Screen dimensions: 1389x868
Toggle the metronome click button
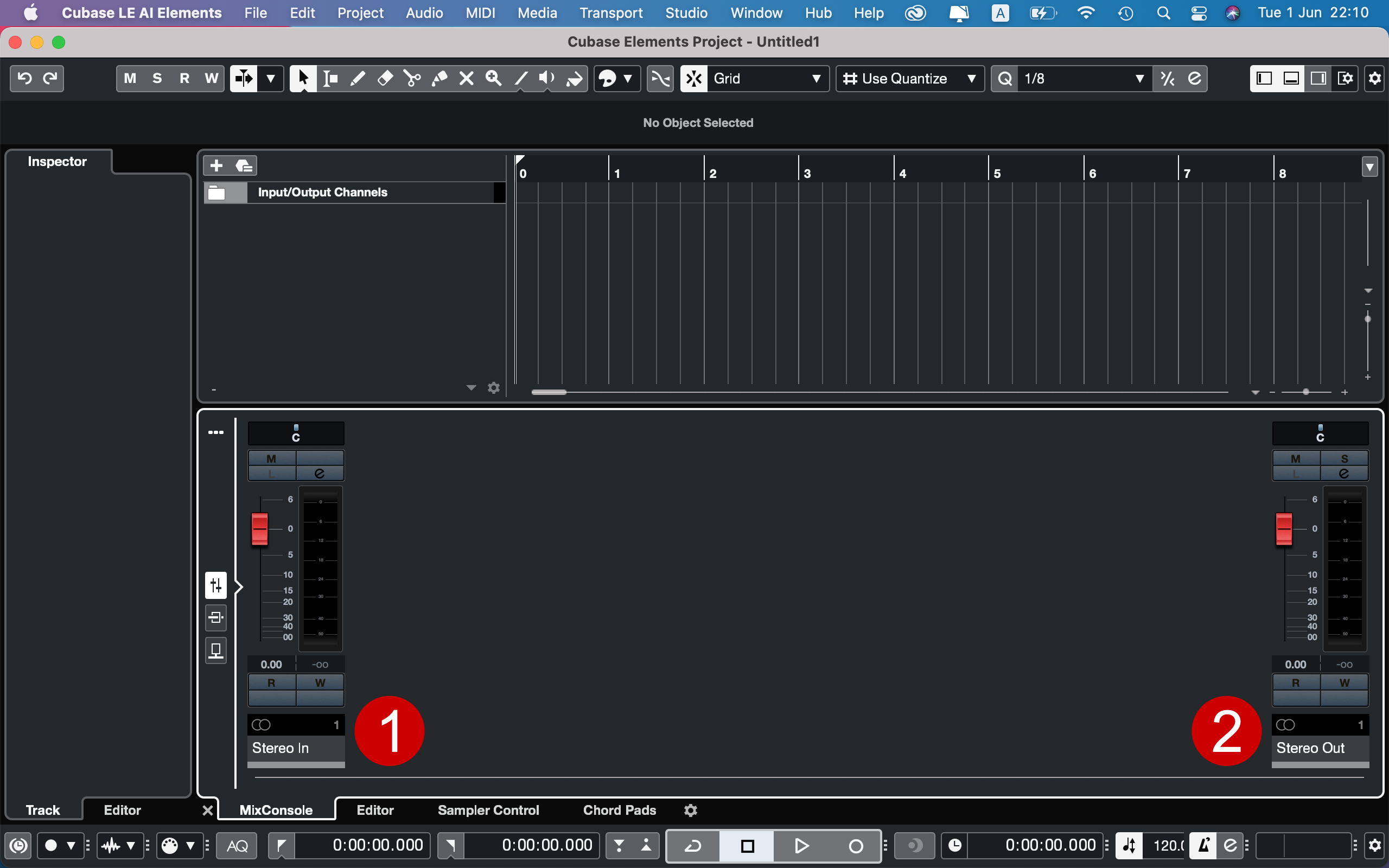[1203, 846]
